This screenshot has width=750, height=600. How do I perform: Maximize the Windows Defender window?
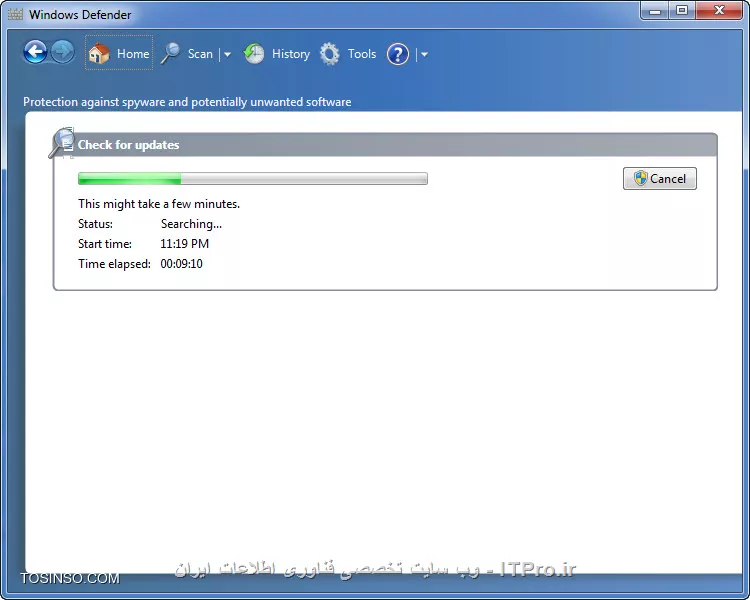682,11
